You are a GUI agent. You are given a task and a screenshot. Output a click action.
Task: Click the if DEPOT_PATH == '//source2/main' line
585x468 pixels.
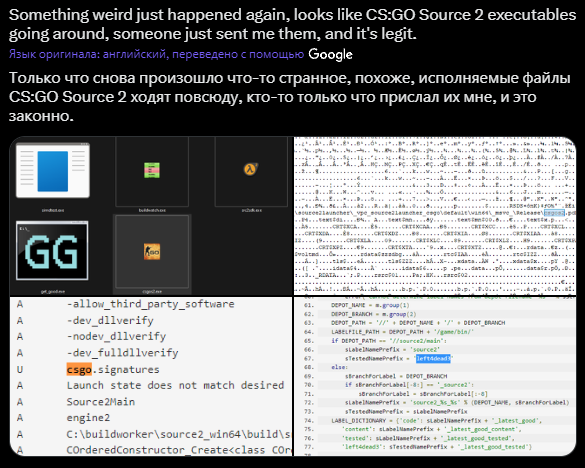click(389, 341)
